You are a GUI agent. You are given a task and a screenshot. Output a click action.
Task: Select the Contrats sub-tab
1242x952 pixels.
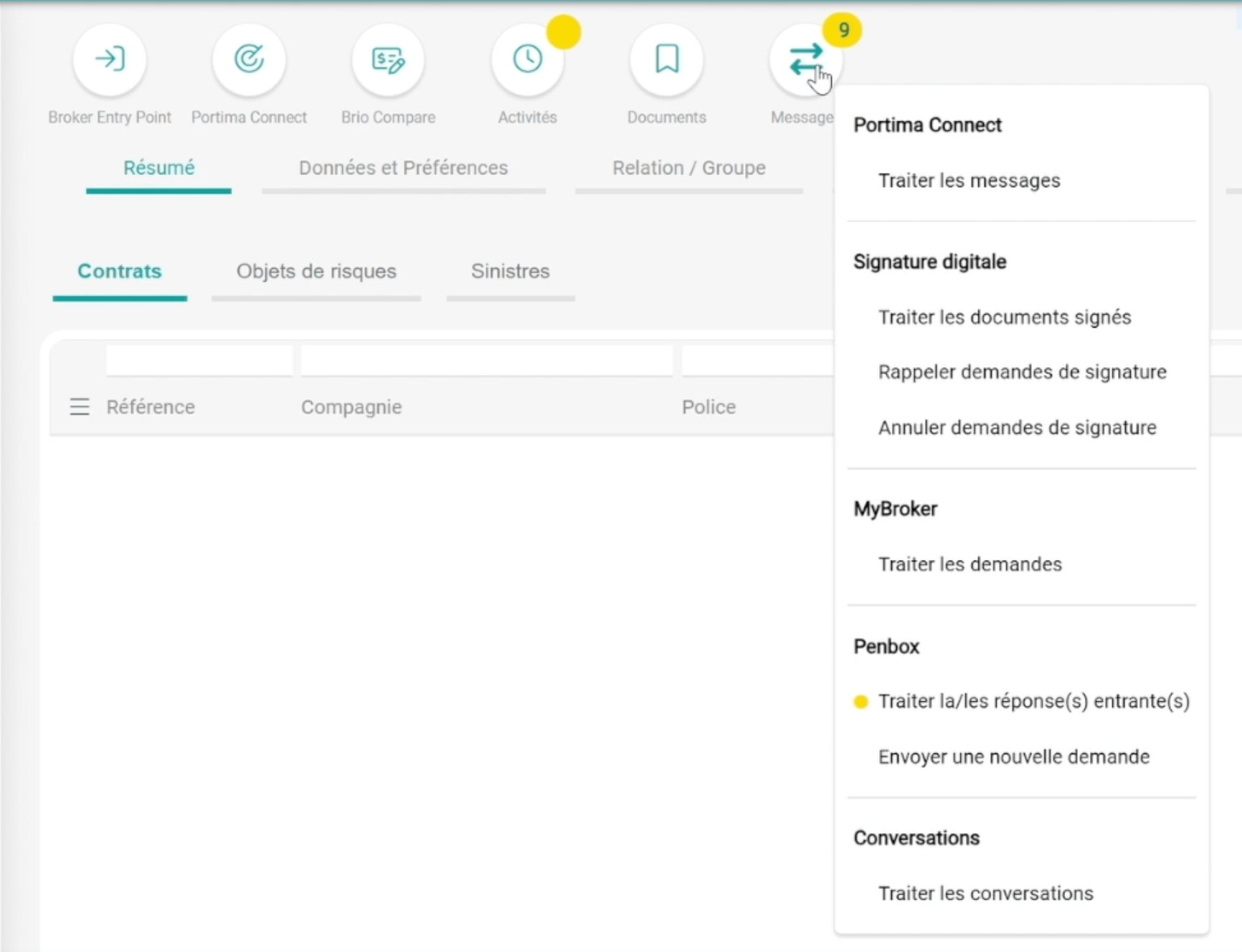[120, 271]
